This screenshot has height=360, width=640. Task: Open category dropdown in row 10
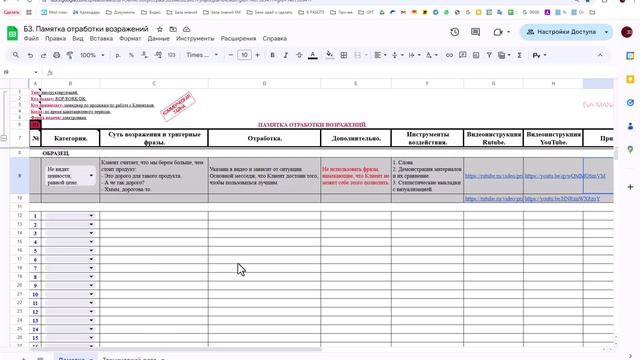point(91,294)
